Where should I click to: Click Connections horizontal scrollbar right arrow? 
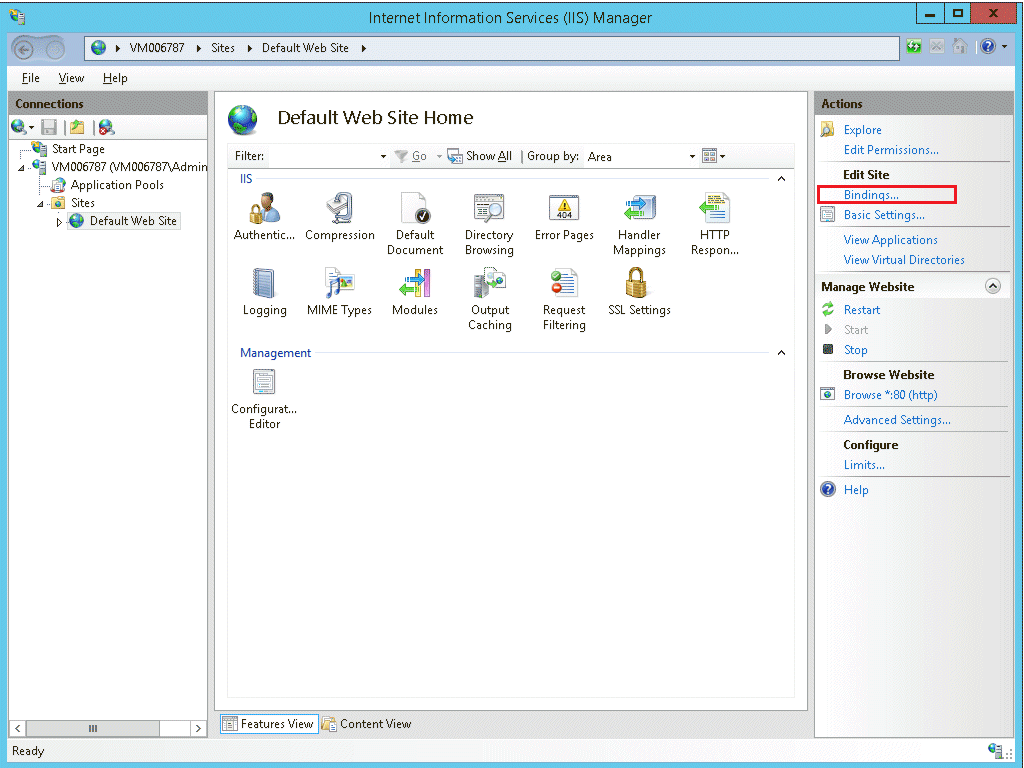(198, 728)
